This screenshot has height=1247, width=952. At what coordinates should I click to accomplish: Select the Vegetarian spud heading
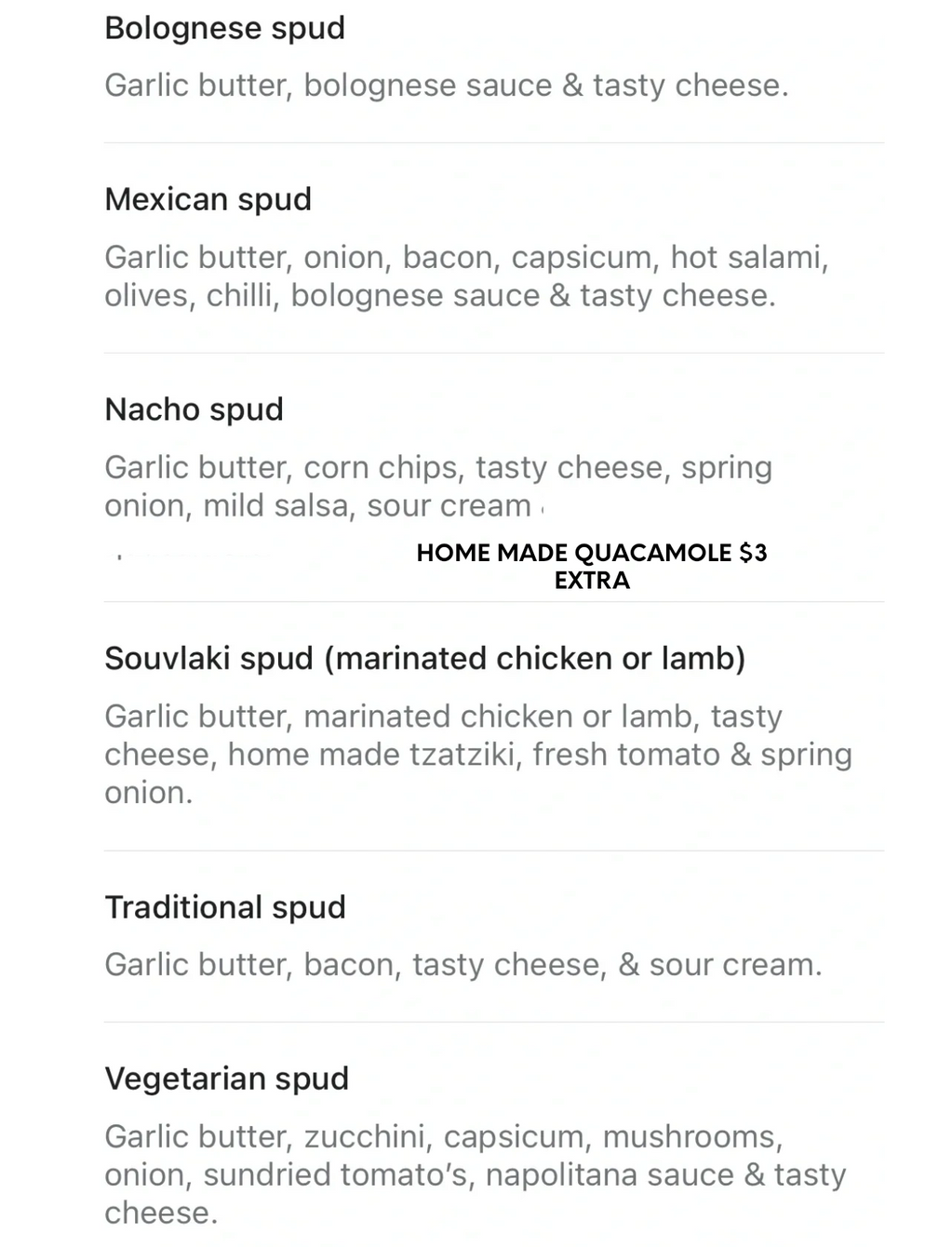(x=226, y=1079)
